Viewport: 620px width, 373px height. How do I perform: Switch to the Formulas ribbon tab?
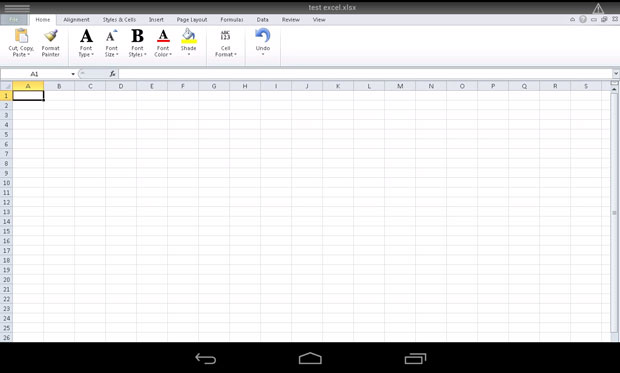coord(232,19)
